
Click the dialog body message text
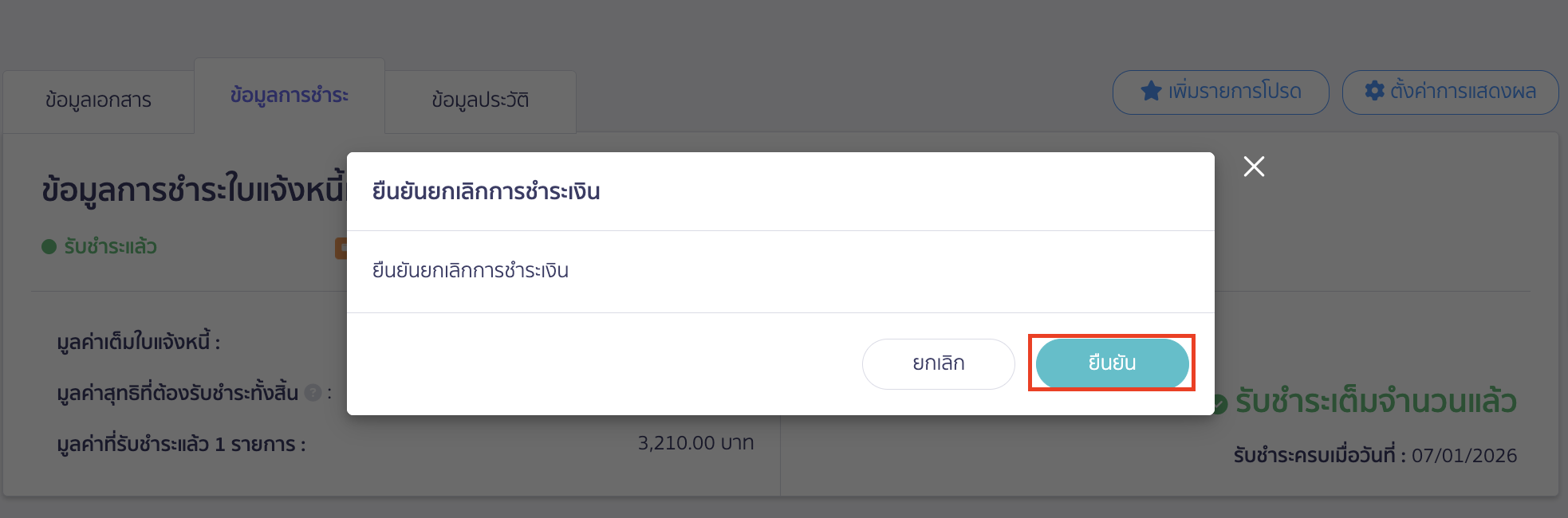click(471, 271)
